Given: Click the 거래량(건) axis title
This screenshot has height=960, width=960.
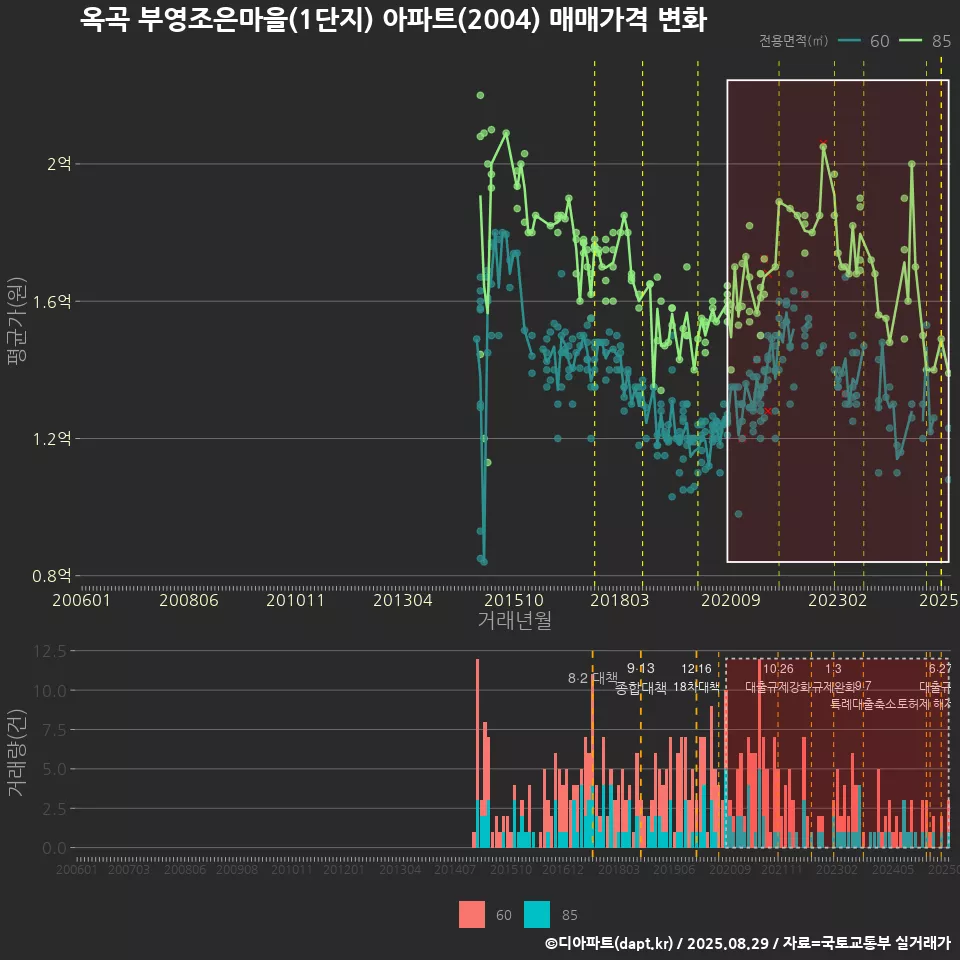Looking at the screenshot, I should [17, 754].
